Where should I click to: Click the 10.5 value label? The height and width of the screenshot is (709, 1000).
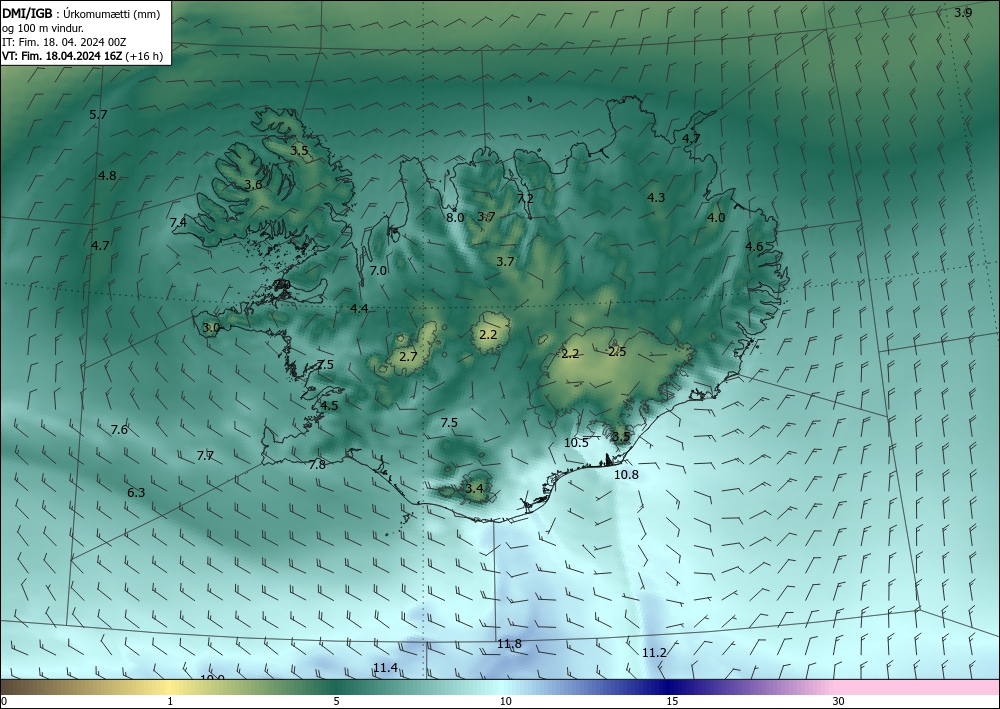(x=577, y=442)
